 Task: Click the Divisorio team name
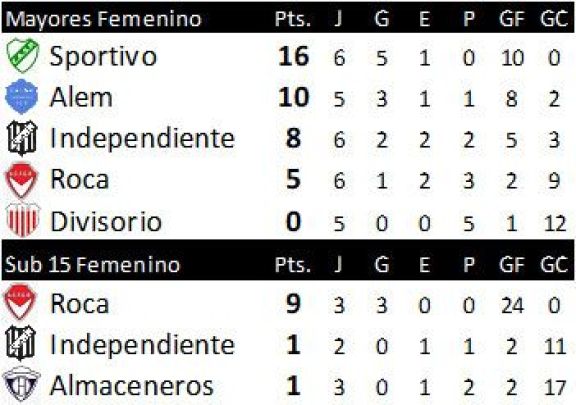[x=106, y=222]
